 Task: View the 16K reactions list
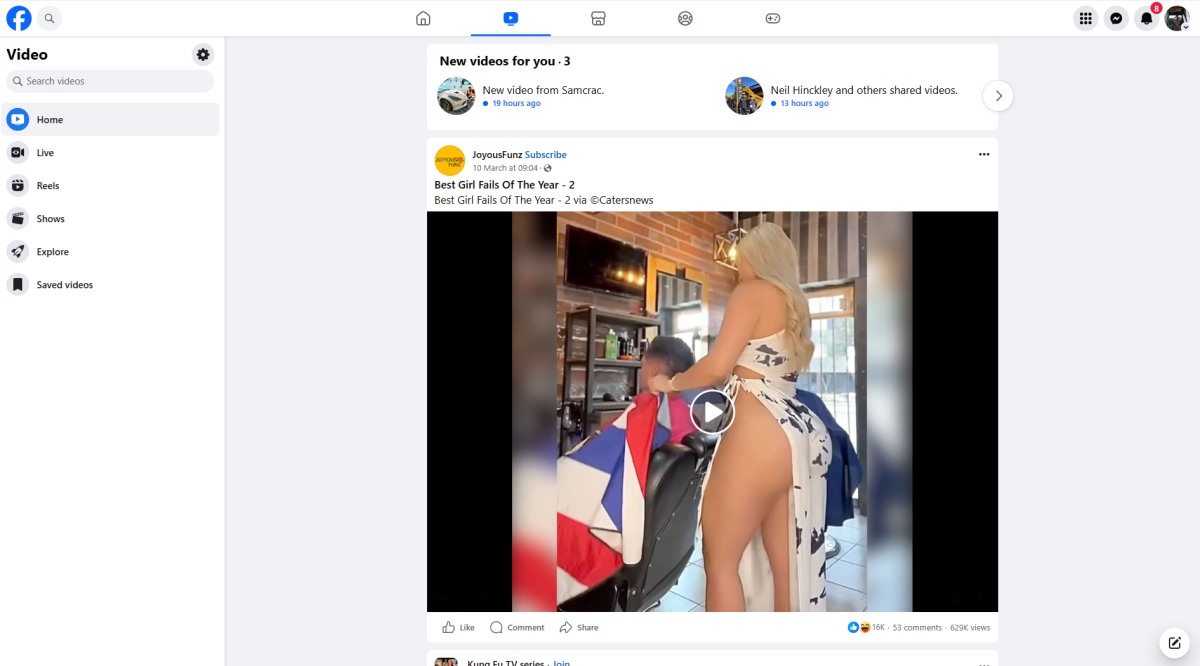[866, 627]
